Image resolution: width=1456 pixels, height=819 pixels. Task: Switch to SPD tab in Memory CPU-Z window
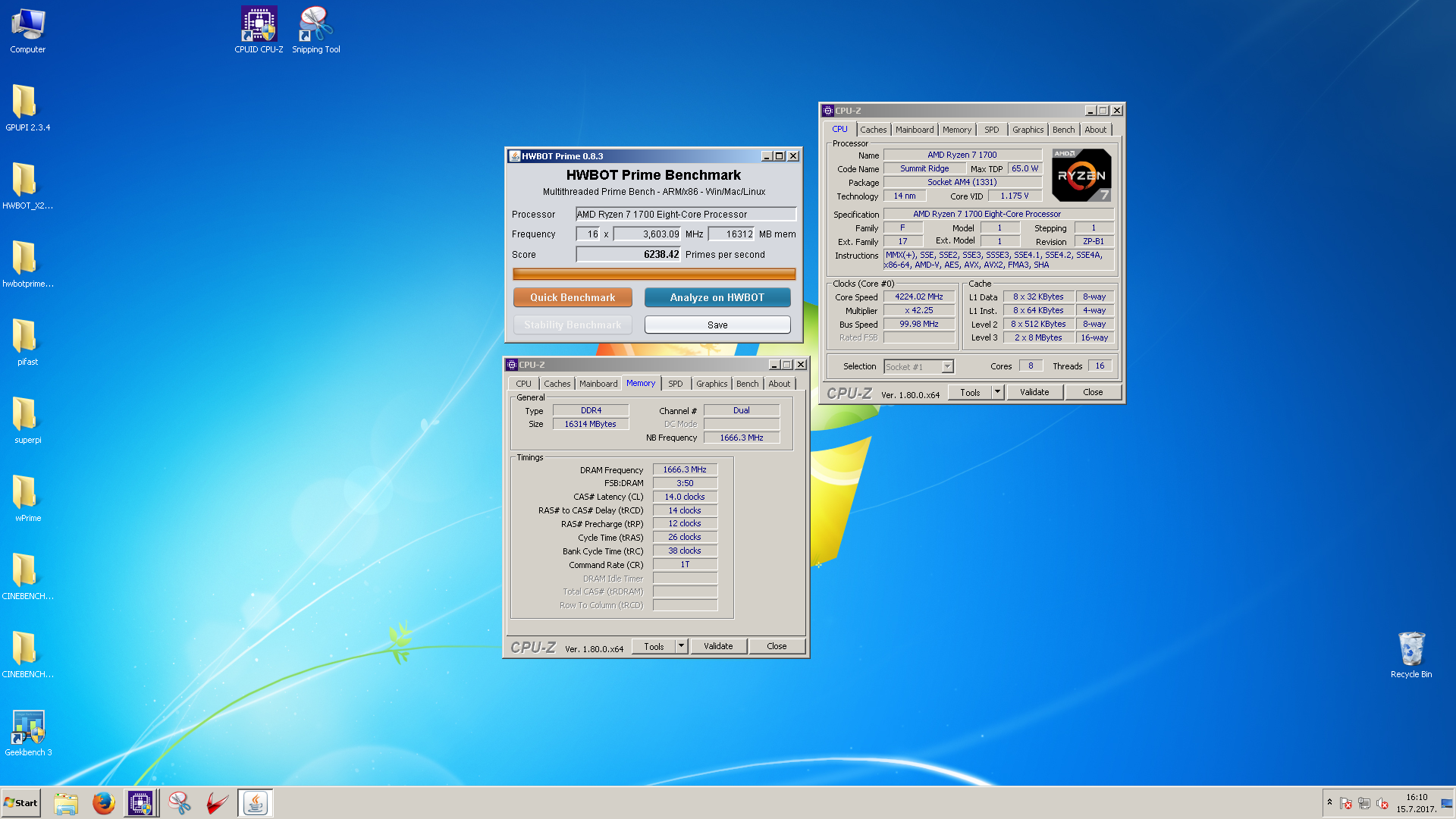coord(676,384)
